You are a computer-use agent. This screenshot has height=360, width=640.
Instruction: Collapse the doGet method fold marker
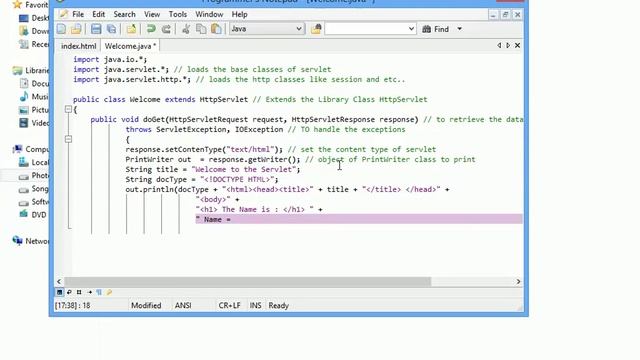[69, 139]
